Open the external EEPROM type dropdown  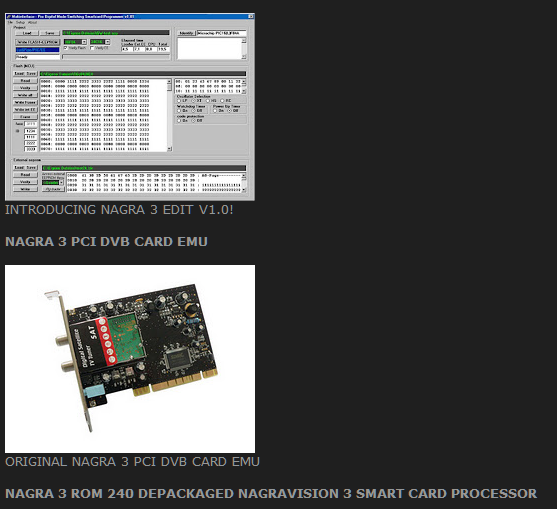coord(53,183)
